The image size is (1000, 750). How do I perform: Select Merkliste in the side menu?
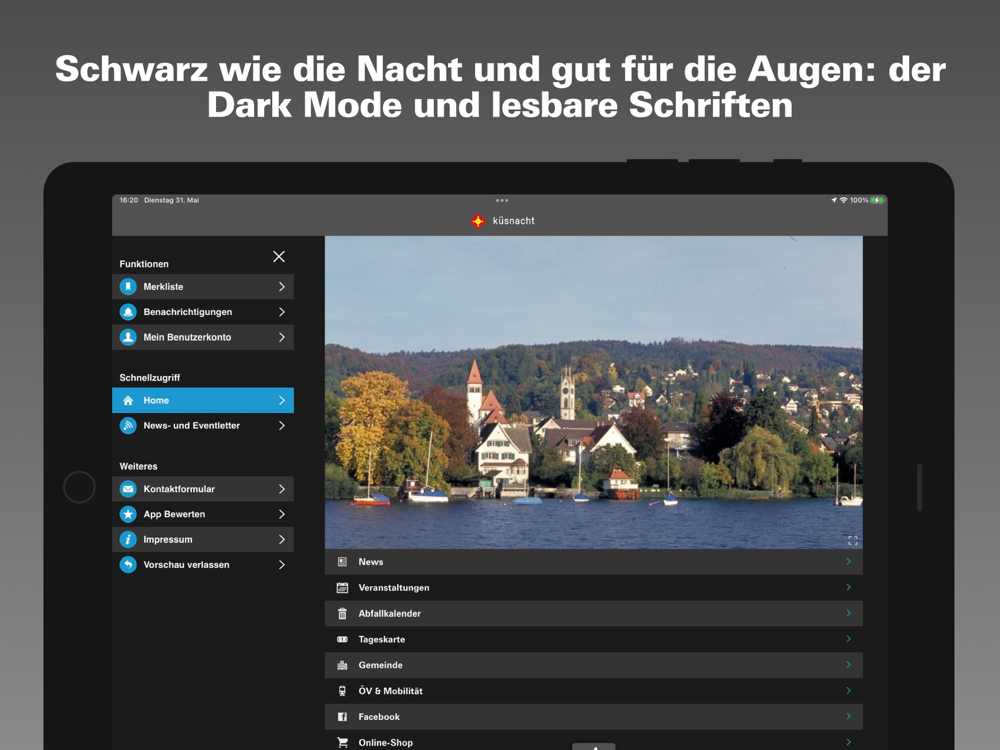[x=203, y=287]
